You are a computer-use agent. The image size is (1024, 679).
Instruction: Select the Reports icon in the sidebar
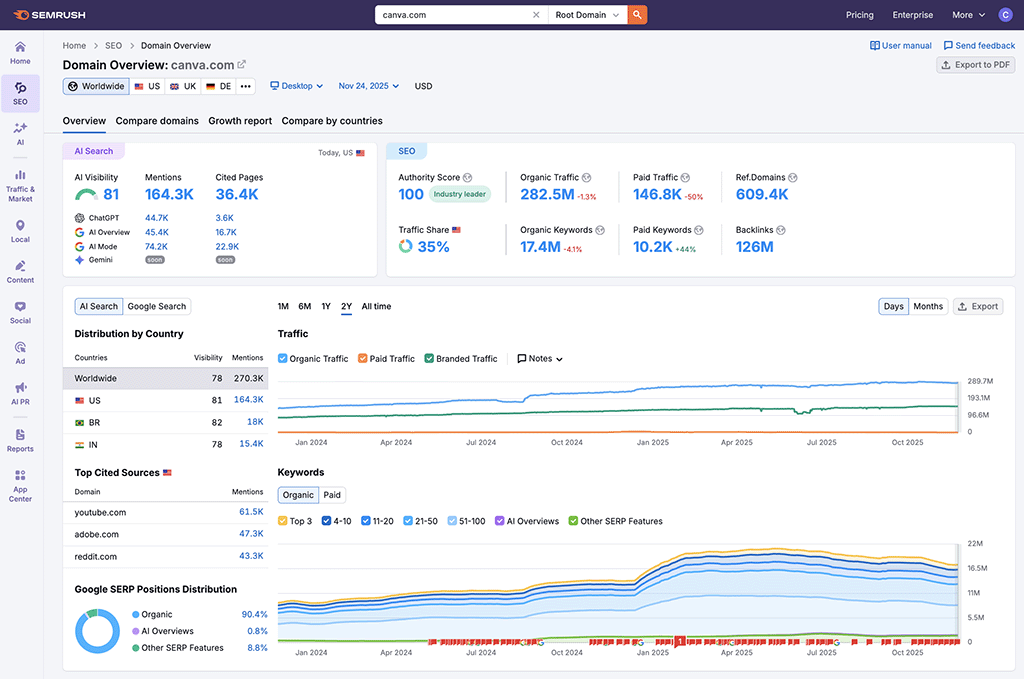click(20, 440)
